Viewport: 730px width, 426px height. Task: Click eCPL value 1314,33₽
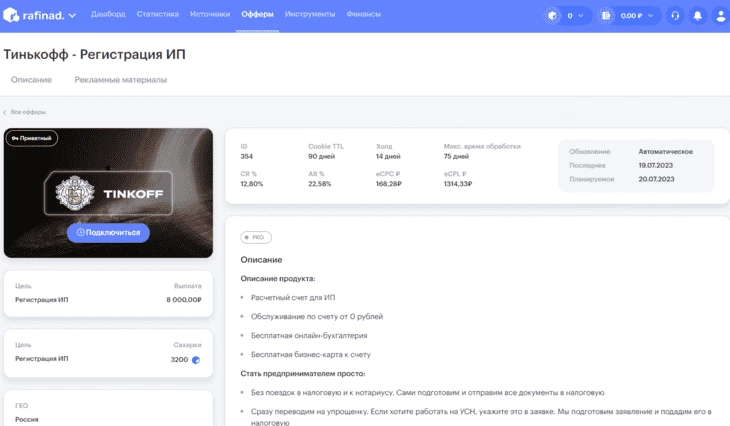coord(458,184)
